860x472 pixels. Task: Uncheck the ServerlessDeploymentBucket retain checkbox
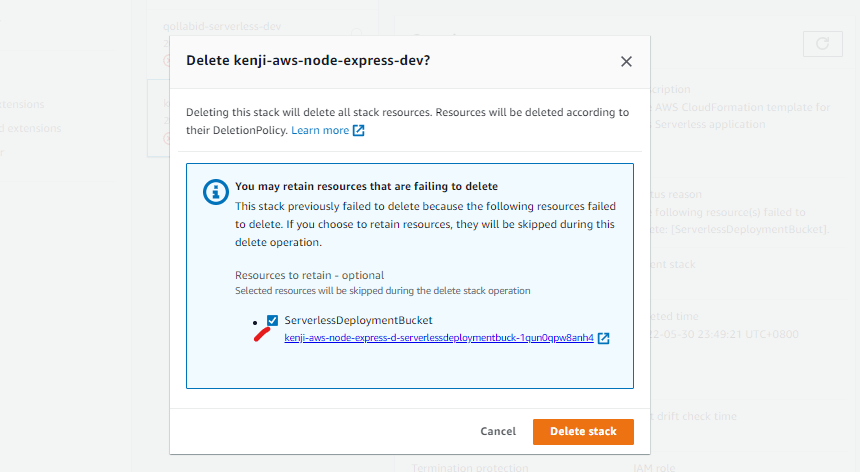point(273,320)
